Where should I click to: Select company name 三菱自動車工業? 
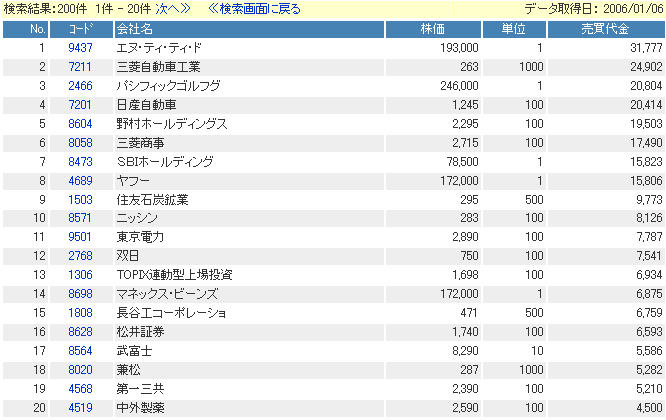(x=158, y=67)
